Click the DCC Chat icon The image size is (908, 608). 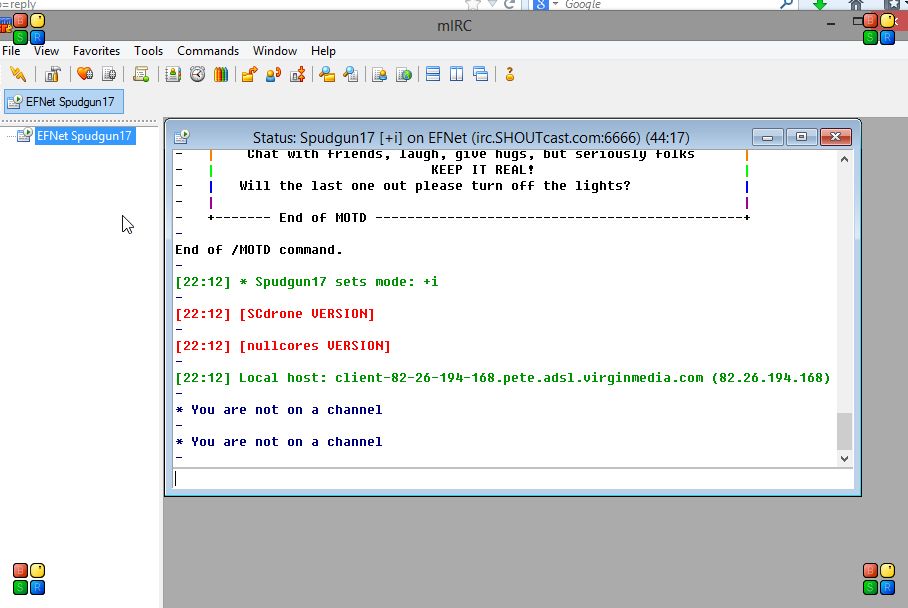click(273, 74)
